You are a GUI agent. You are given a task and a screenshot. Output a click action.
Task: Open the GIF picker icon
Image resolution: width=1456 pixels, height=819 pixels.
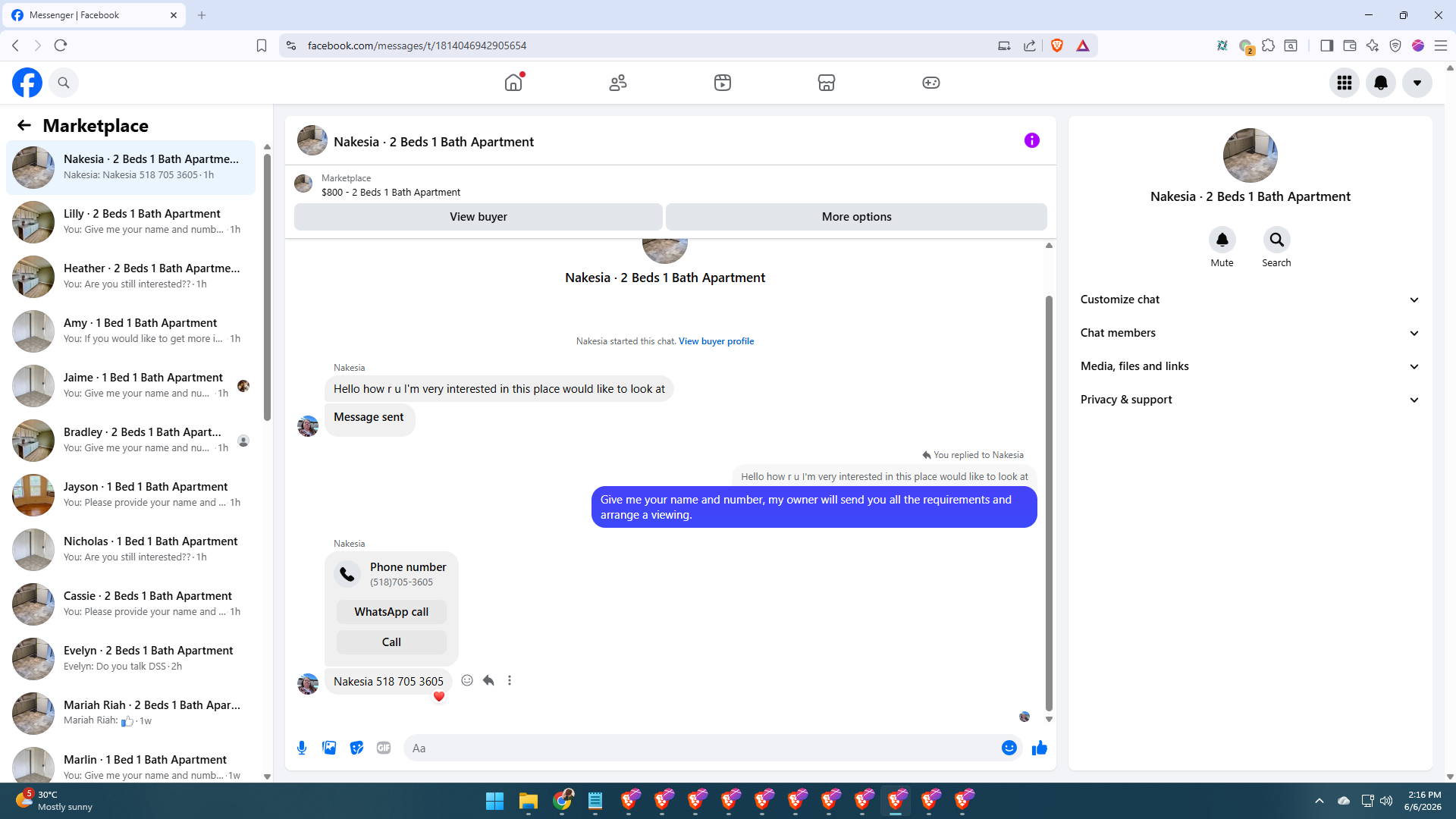coord(384,748)
